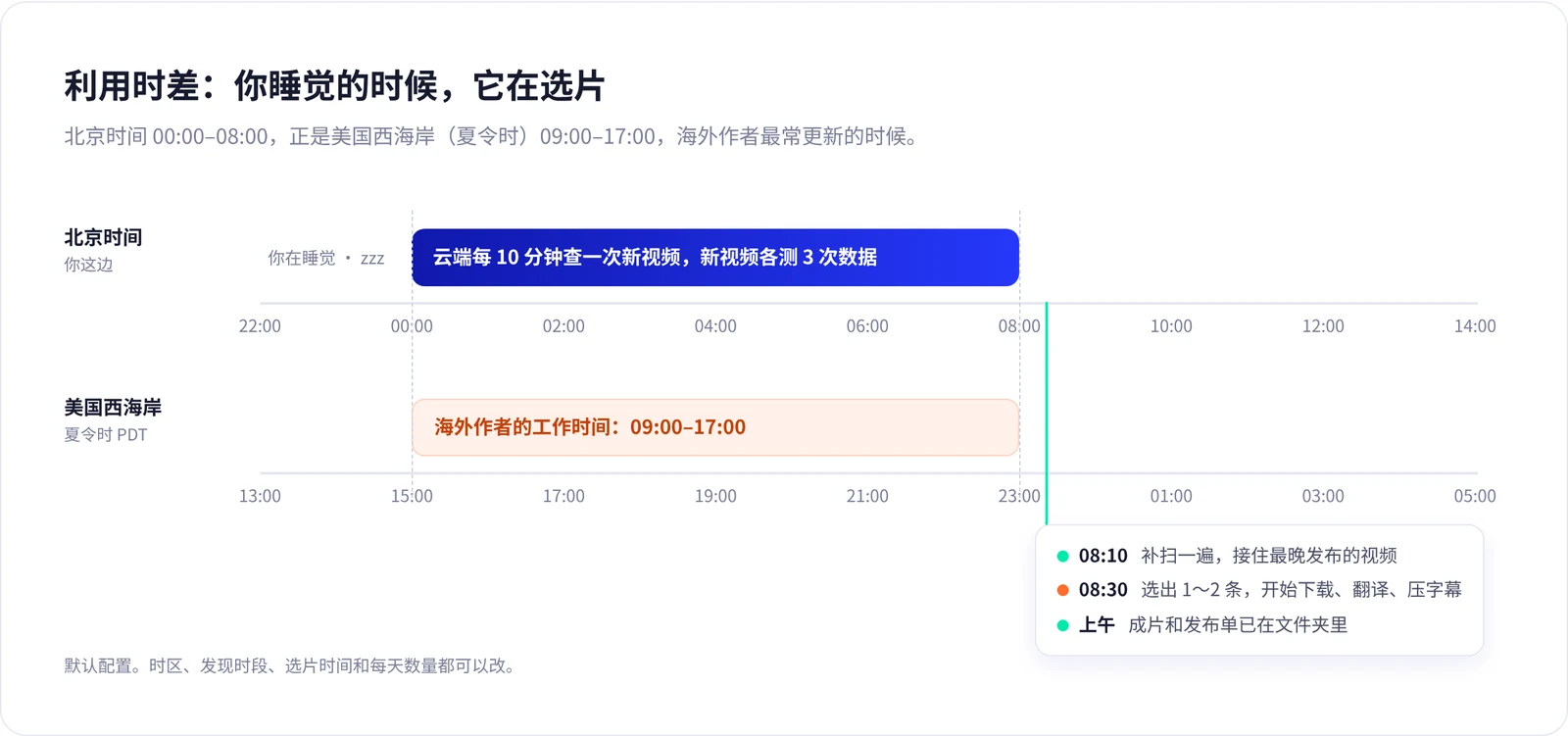Click the green dot beside "08:10"
This screenshot has height=736, width=1568.
(1062, 556)
